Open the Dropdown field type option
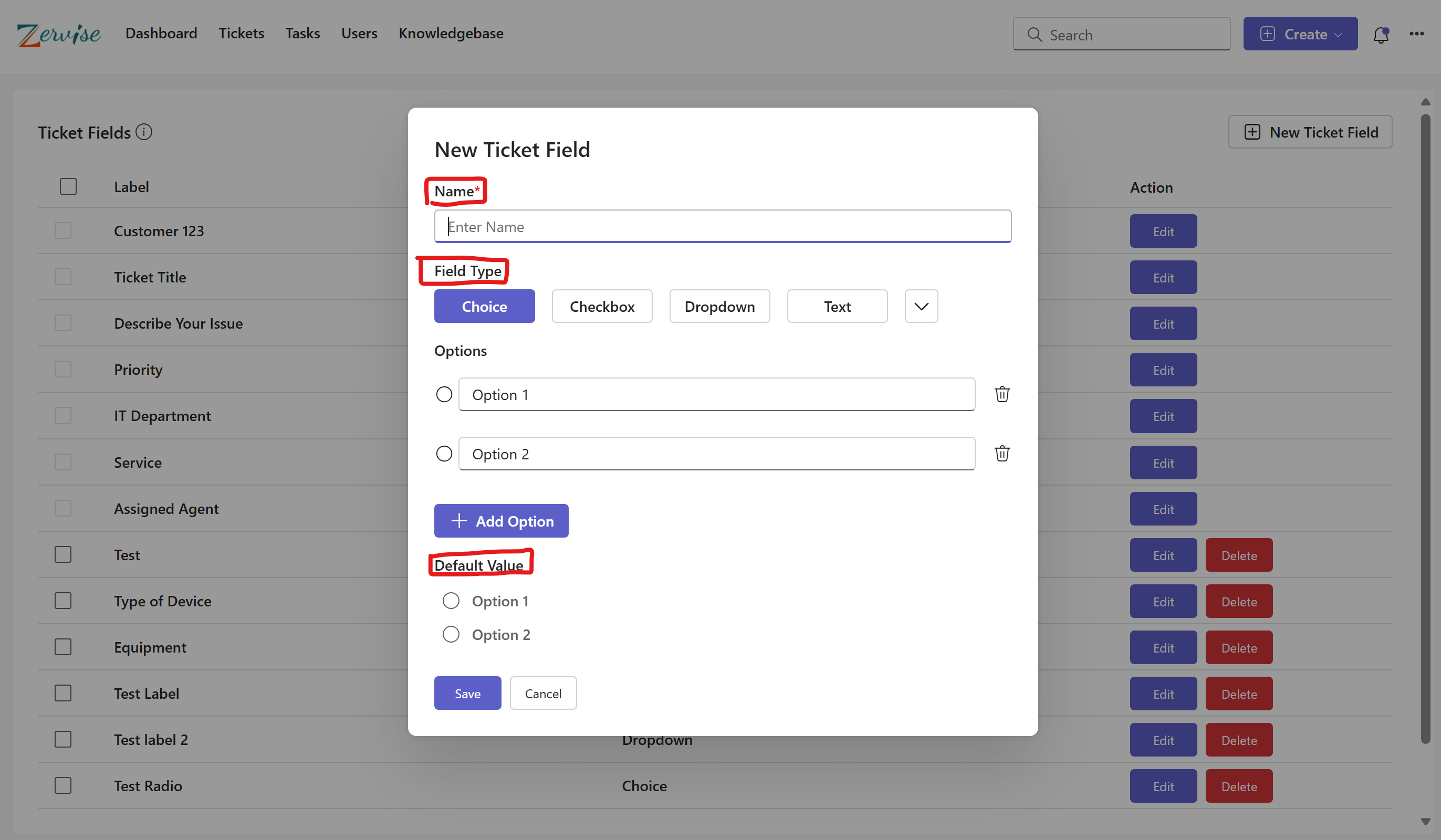 719,306
